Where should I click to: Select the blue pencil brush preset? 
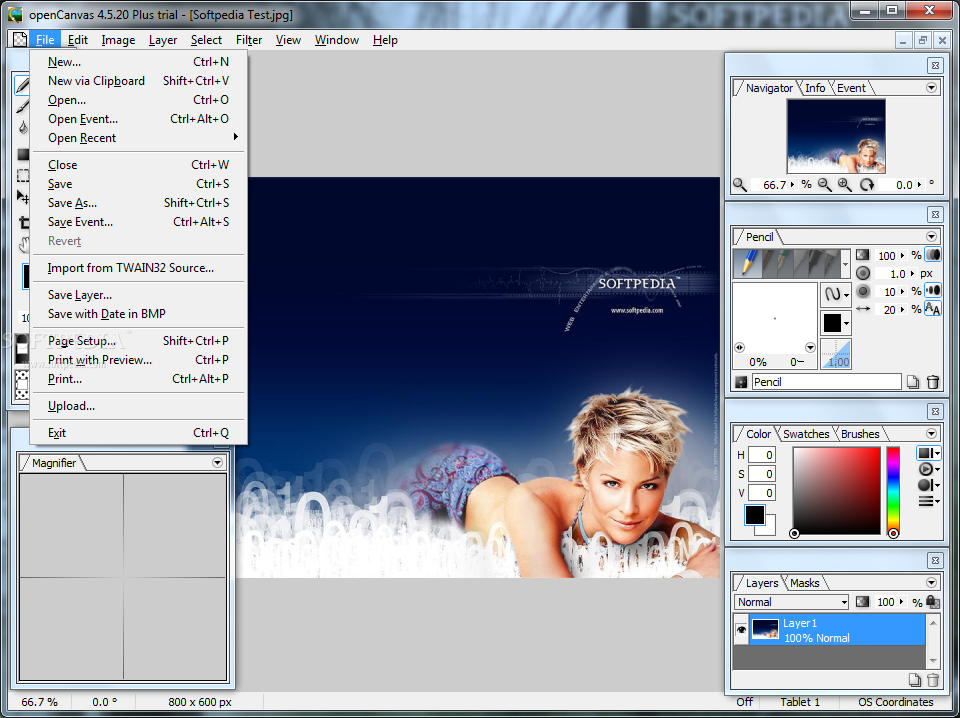(x=748, y=263)
